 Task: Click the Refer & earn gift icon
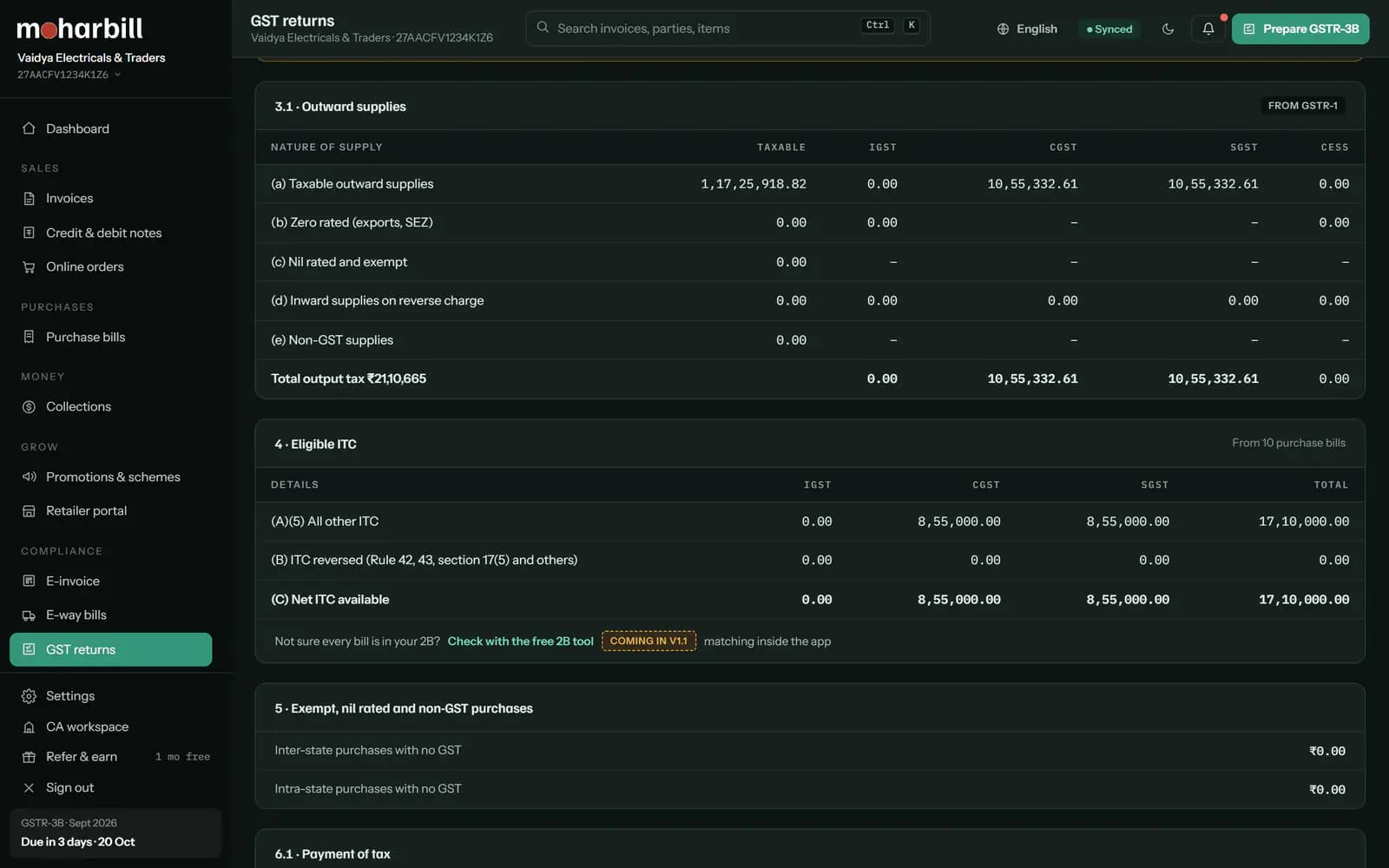point(29,757)
